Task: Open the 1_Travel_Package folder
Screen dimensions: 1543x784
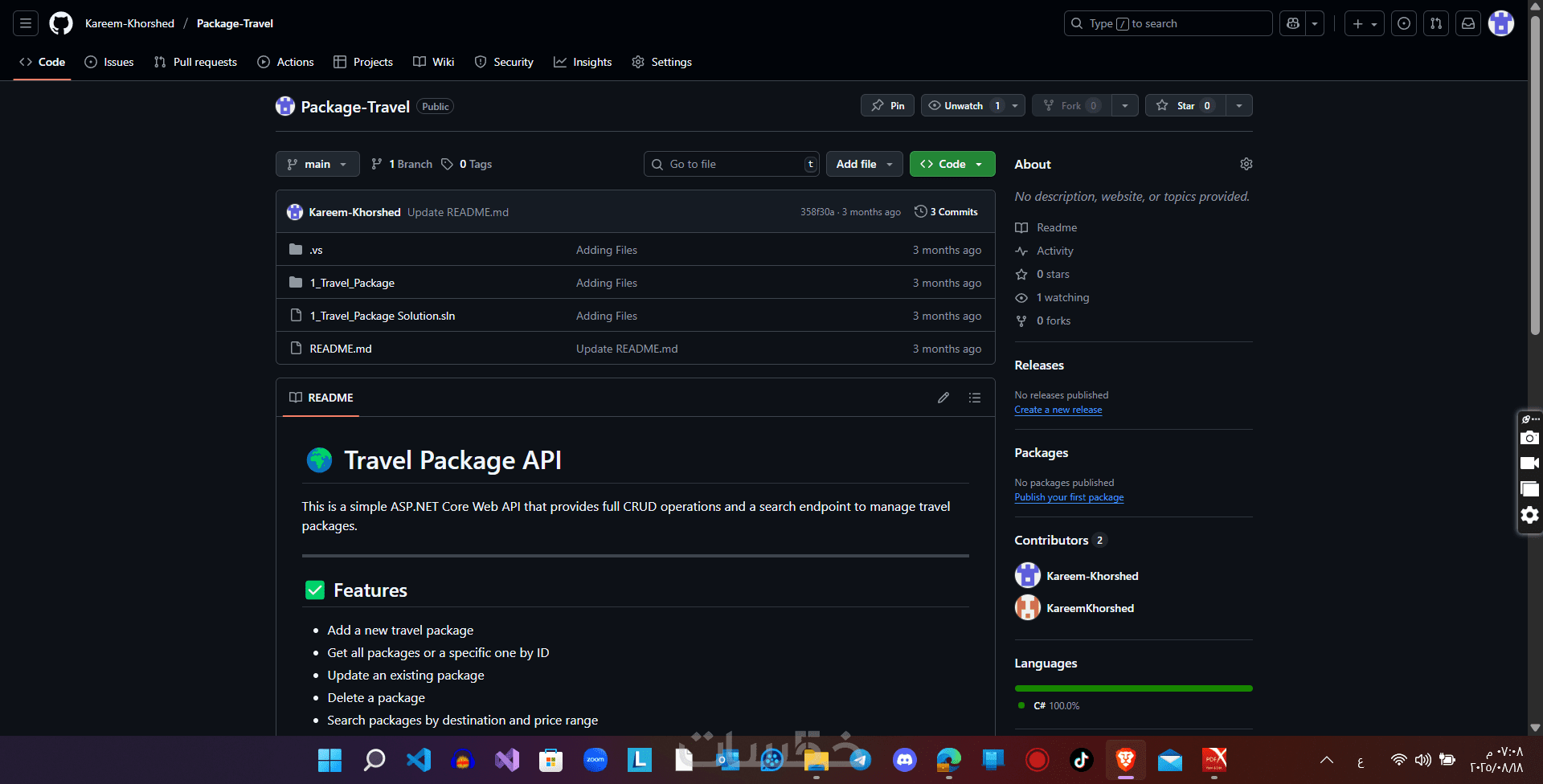Action: click(x=352, y=283)
